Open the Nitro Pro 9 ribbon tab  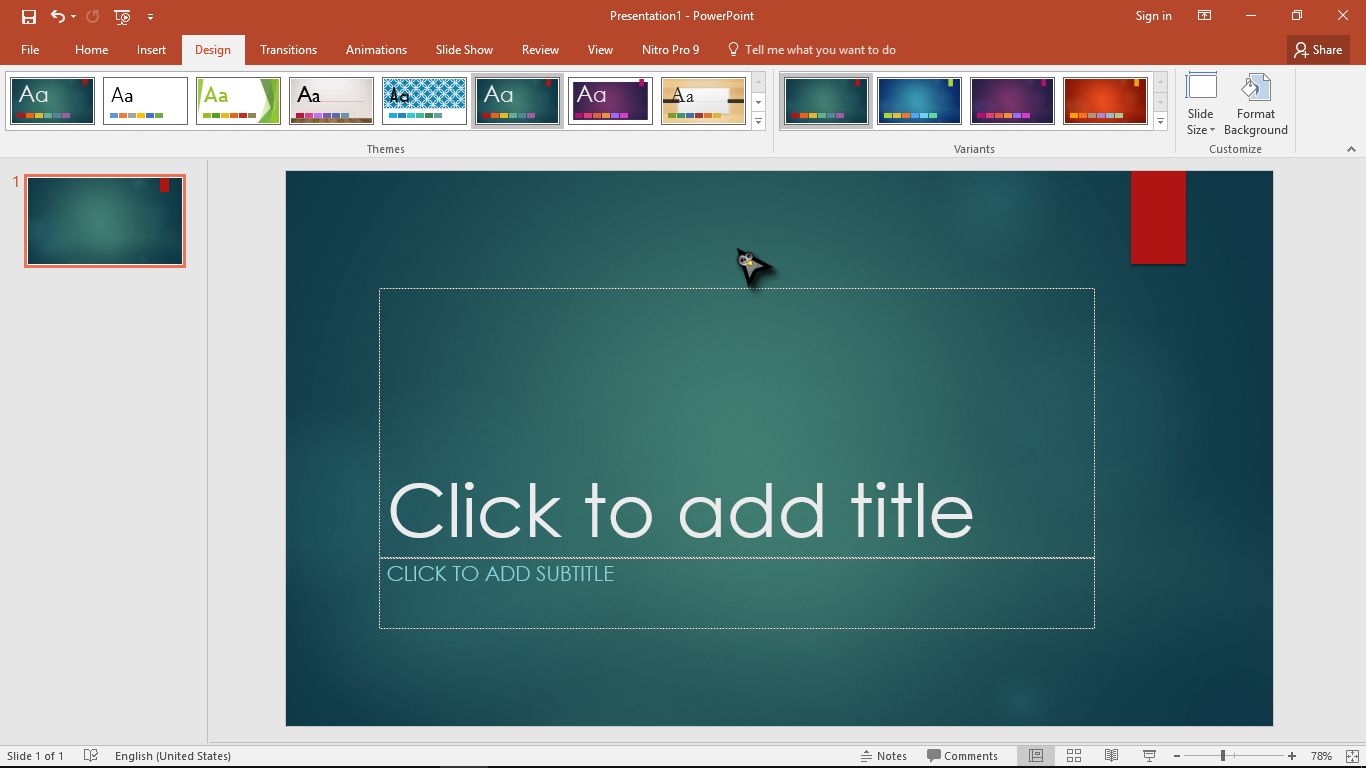[670, 49]
